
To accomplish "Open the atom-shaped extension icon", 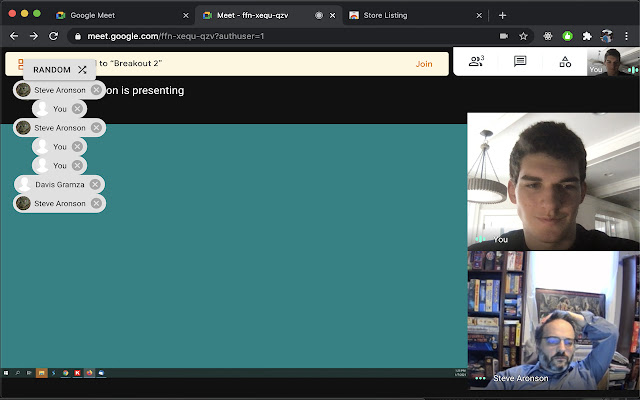I will coord(548,36).
